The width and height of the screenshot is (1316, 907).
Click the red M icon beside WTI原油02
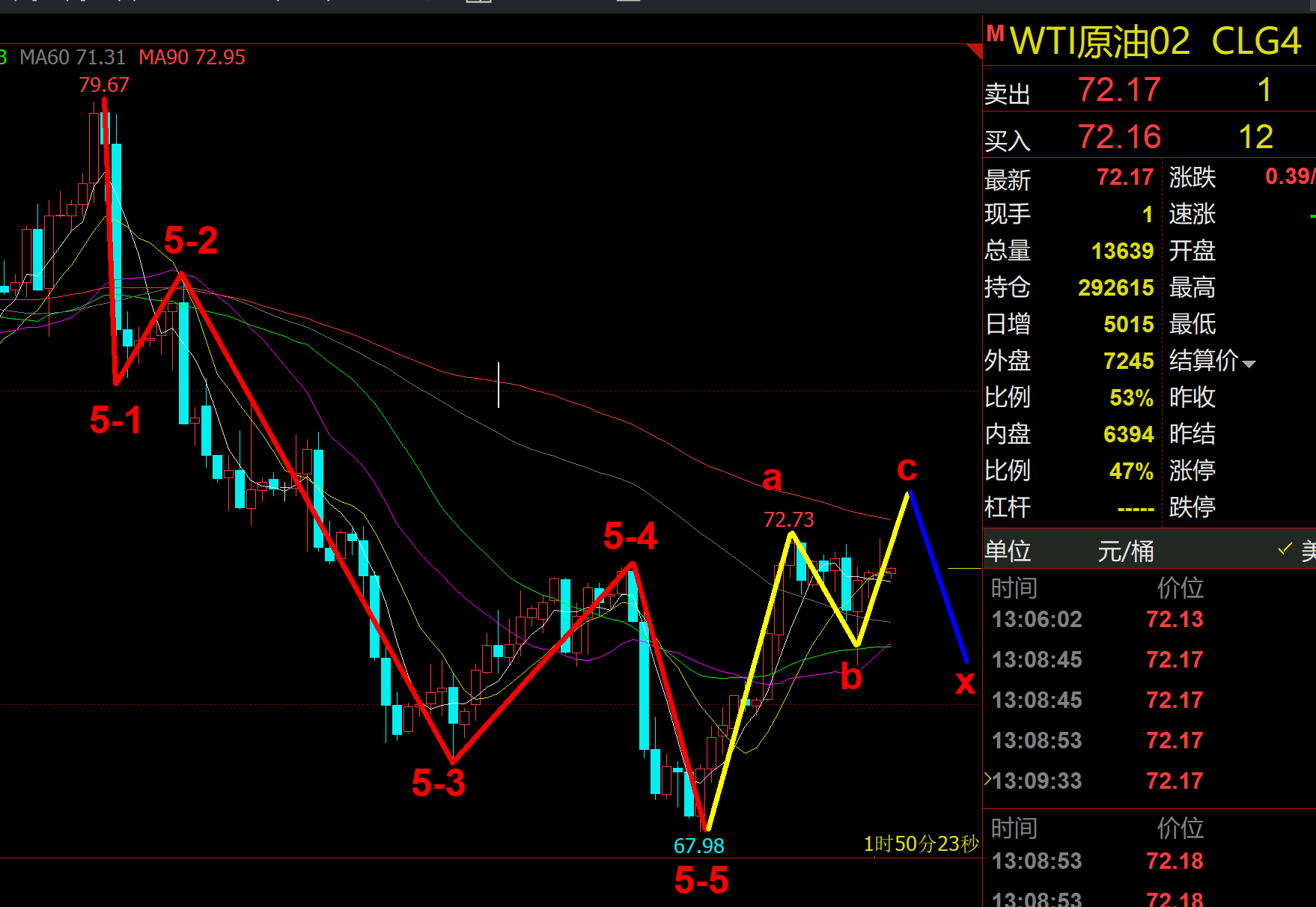(x=995, y=33)
